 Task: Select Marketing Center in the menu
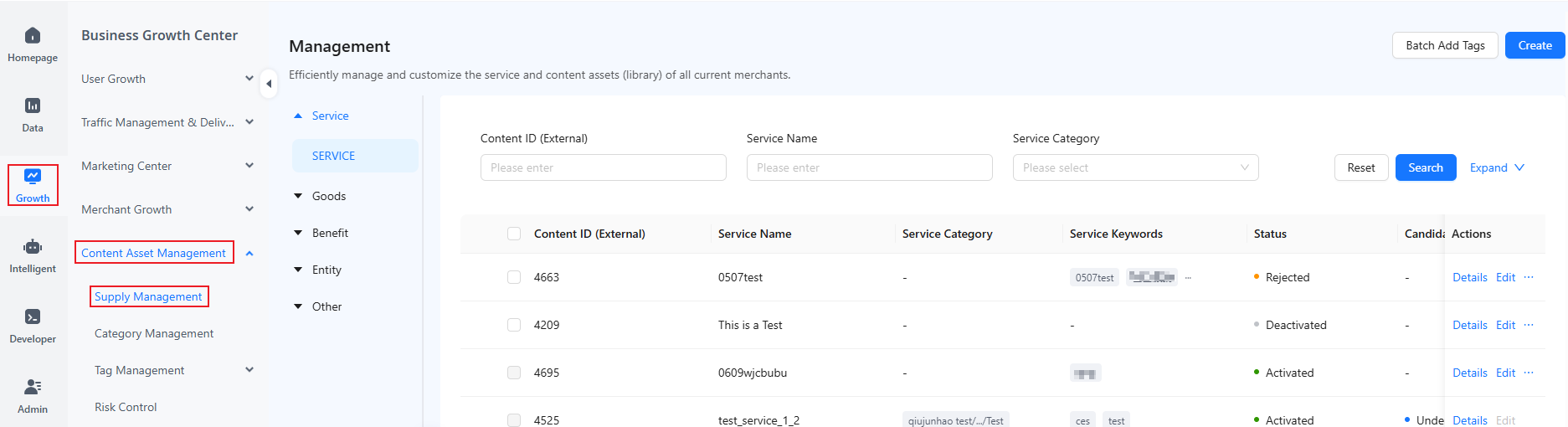click(x=126, y=166)
